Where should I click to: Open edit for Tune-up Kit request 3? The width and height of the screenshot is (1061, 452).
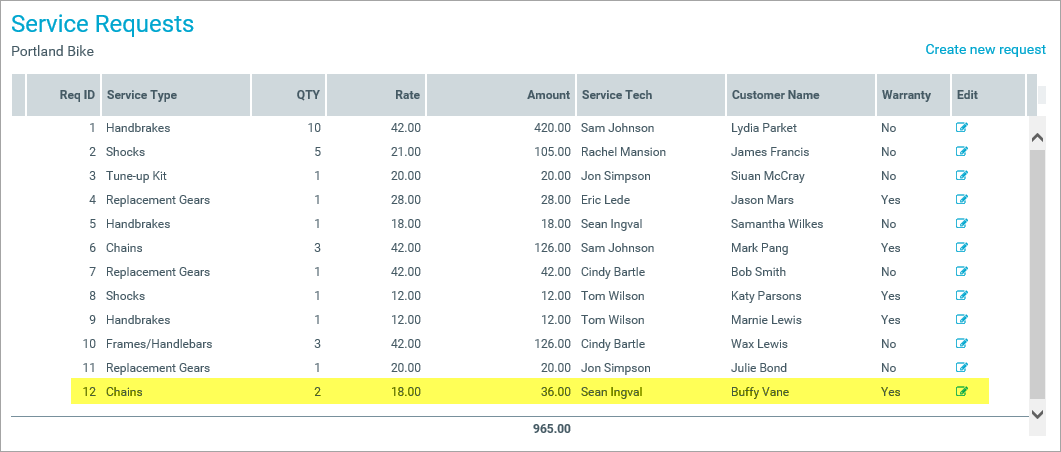click(962, 176)
